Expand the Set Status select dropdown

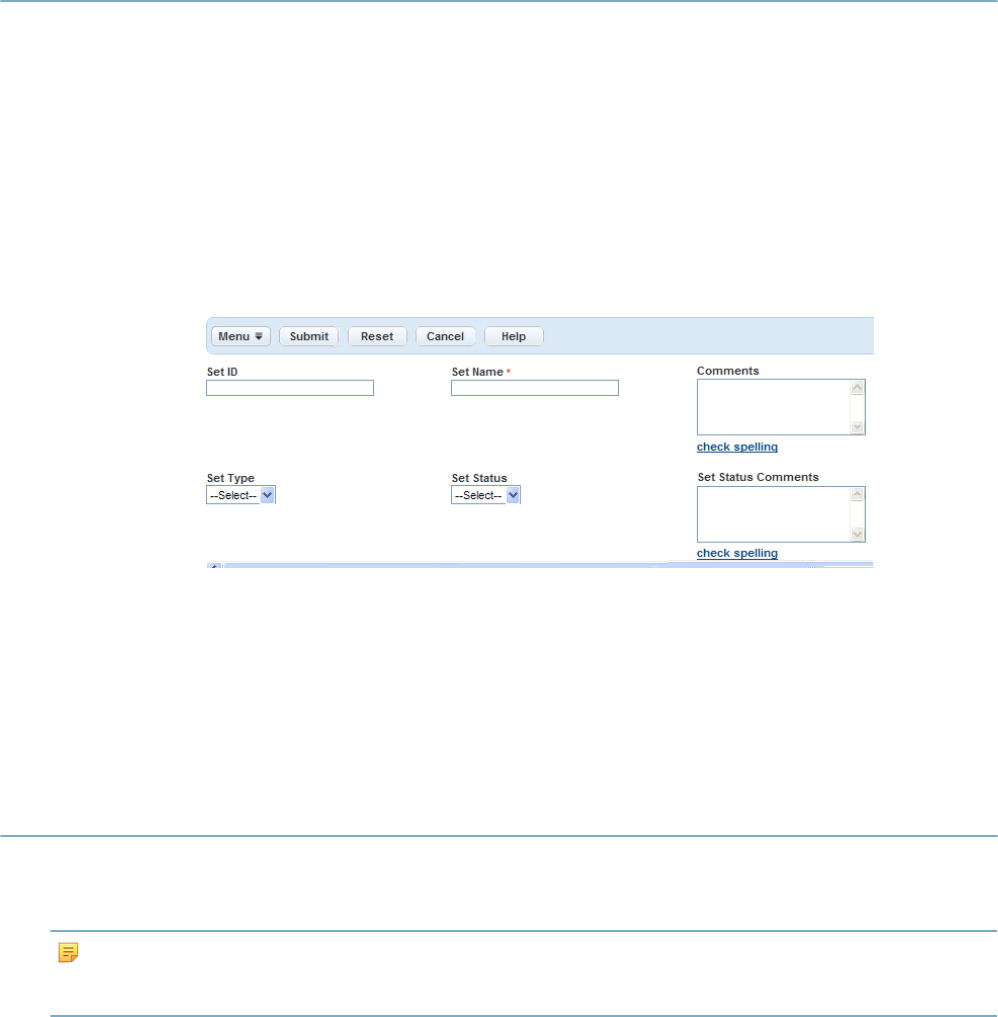pyautogui.click(x=486, y=495)
